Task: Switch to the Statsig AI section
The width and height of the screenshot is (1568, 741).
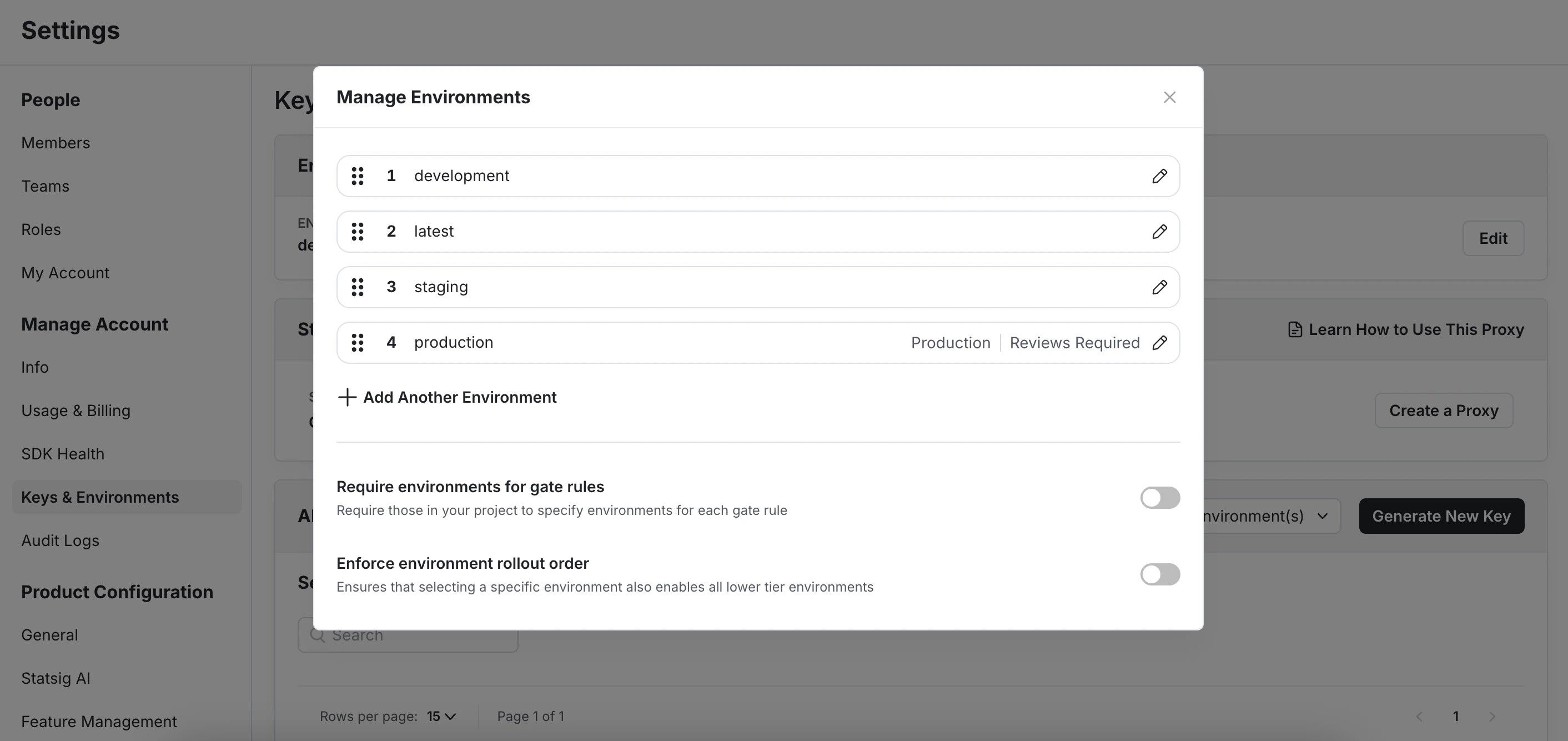Action: tap(56, 678)
